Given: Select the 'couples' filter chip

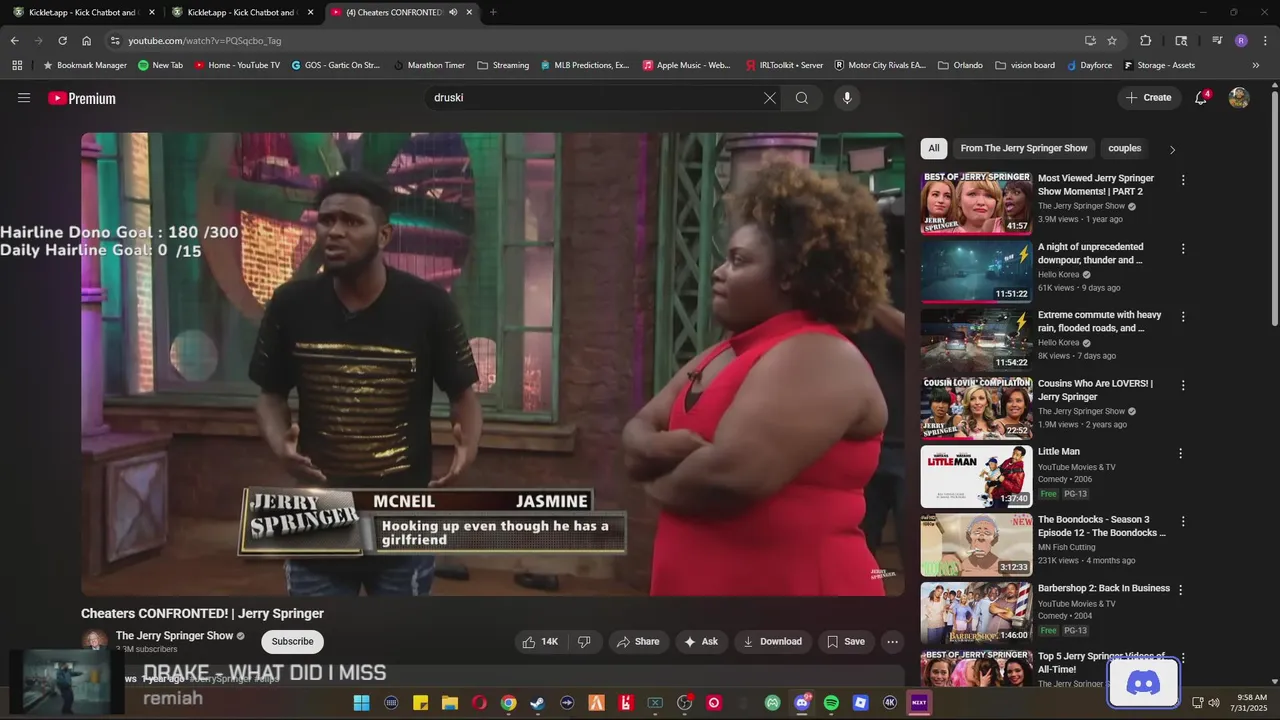Looking at the screenshot, I should pos(1124,148).
